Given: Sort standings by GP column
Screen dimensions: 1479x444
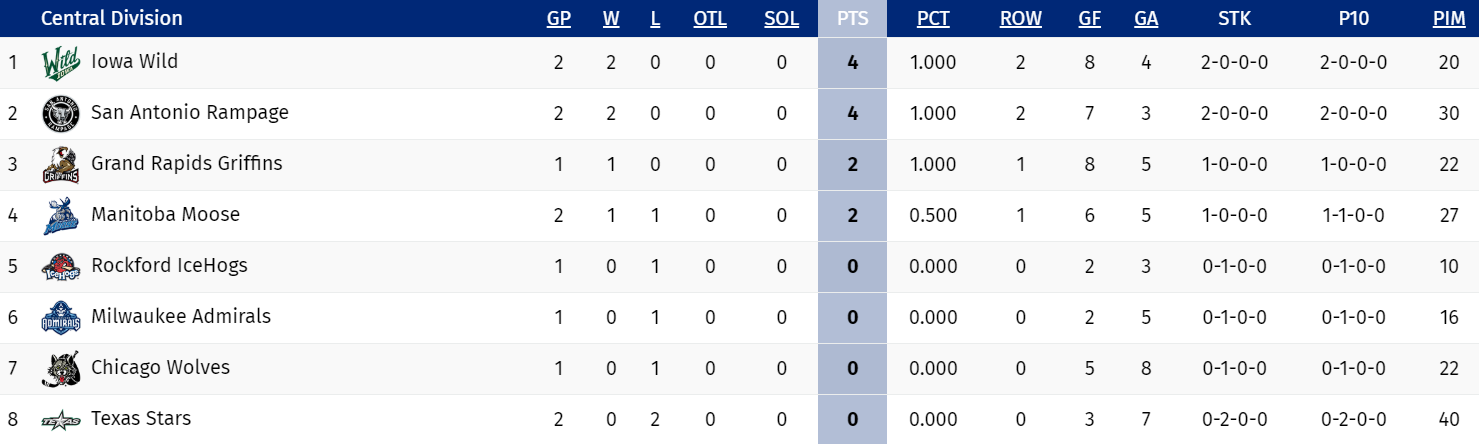Looking at the screenshot, I should tap(558, 19).
